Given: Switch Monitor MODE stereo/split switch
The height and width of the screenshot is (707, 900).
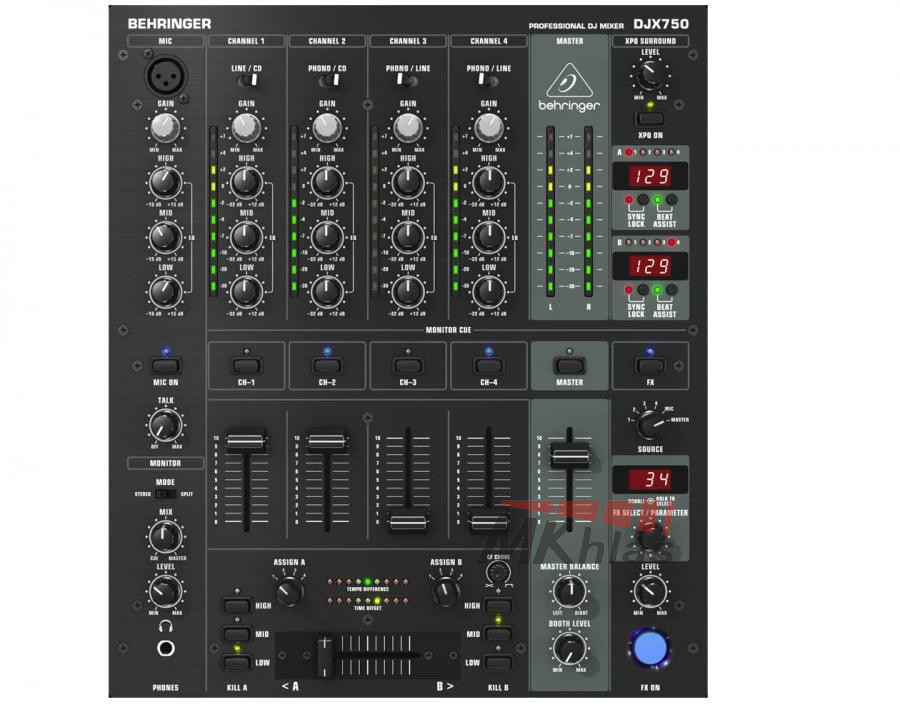Looking at the screenshot, I should pyautogui.click(x=165, y=494).
